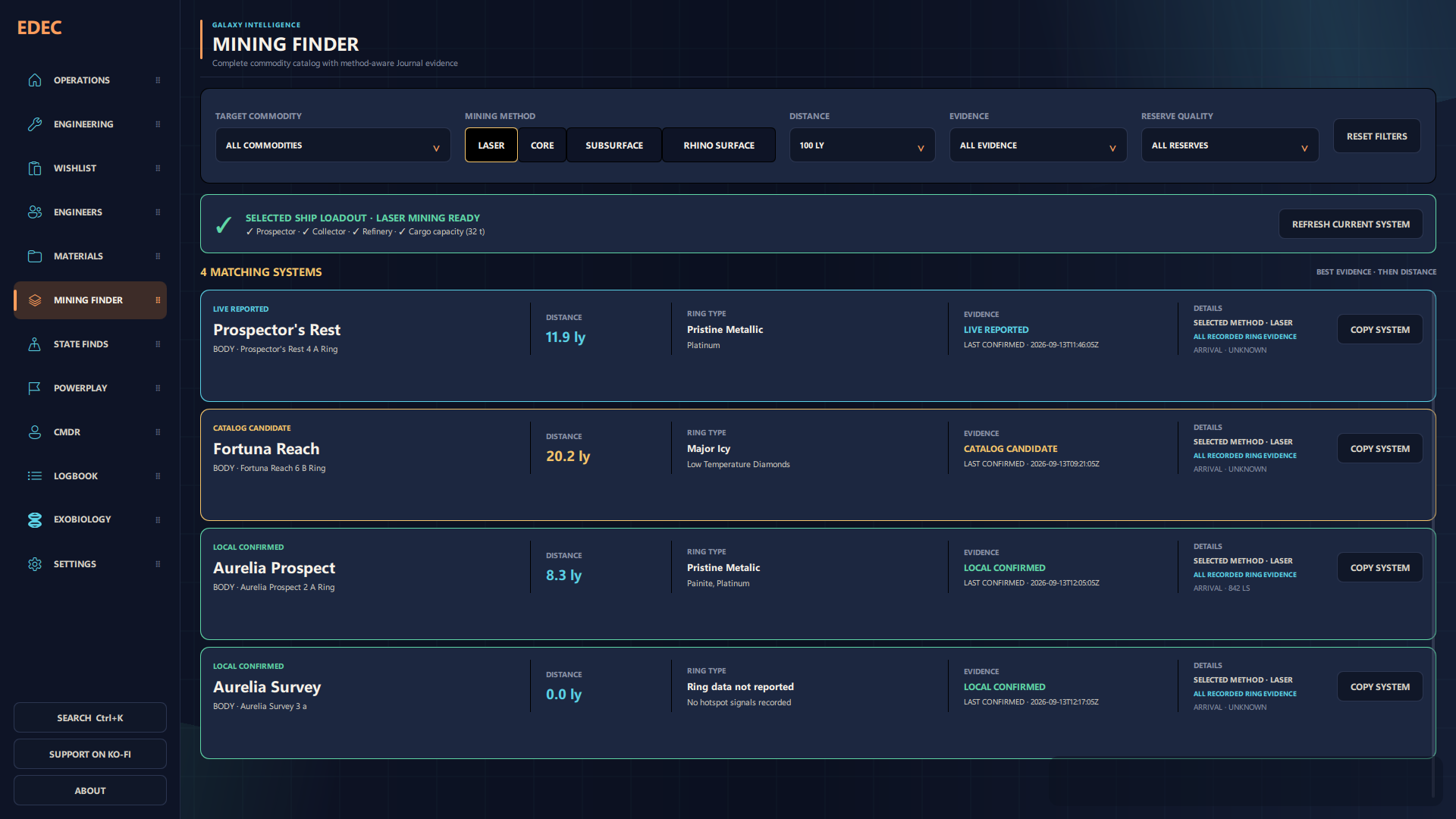Click Fortuna Reach All Recorded Ring Evidence
Viewport: 1456px width, 819px height.
click(x=1244, y=456)
